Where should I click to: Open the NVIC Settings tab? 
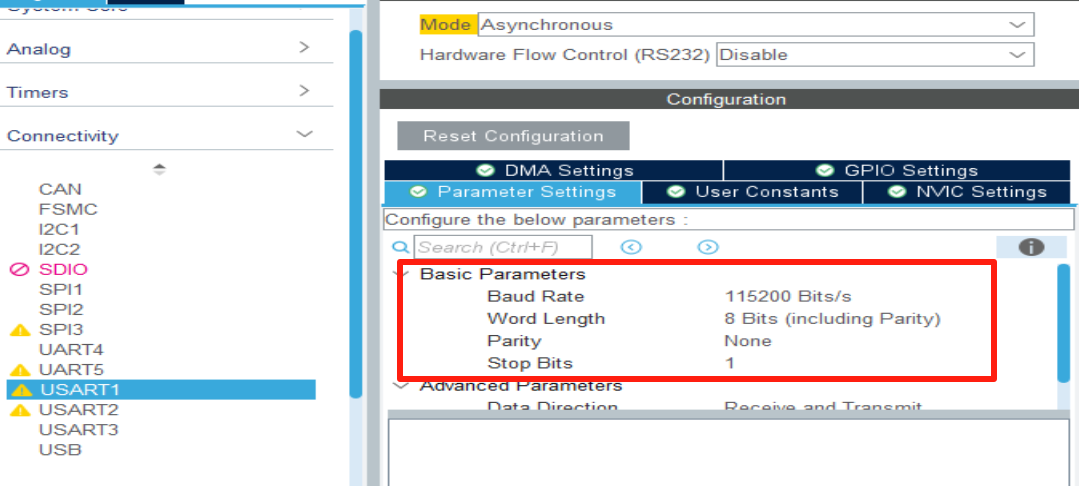click(969, 192)
